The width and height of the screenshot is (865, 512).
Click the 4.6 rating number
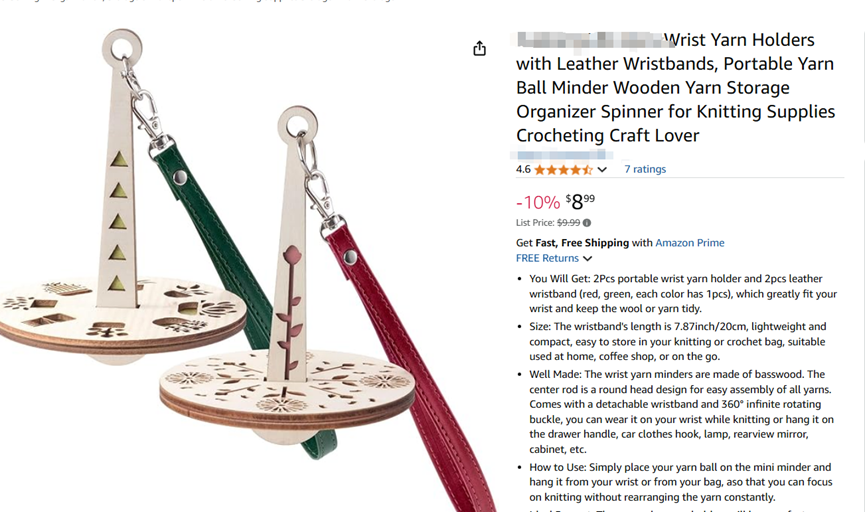(x=523, y=169)
